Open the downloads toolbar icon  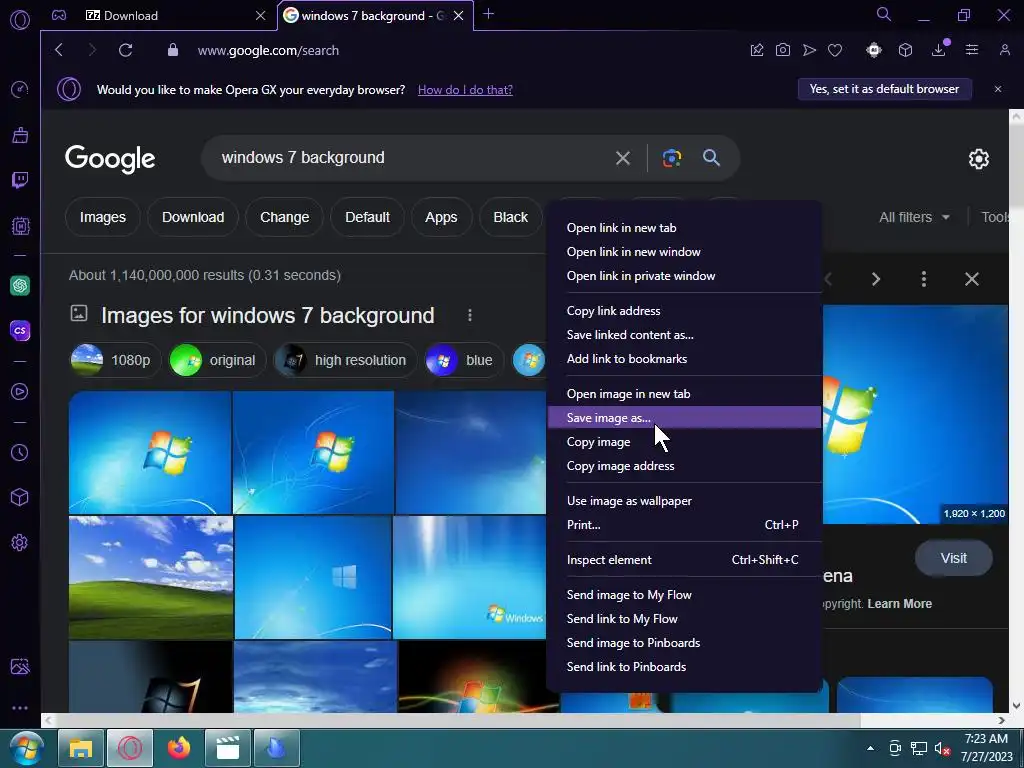[938, 50]
